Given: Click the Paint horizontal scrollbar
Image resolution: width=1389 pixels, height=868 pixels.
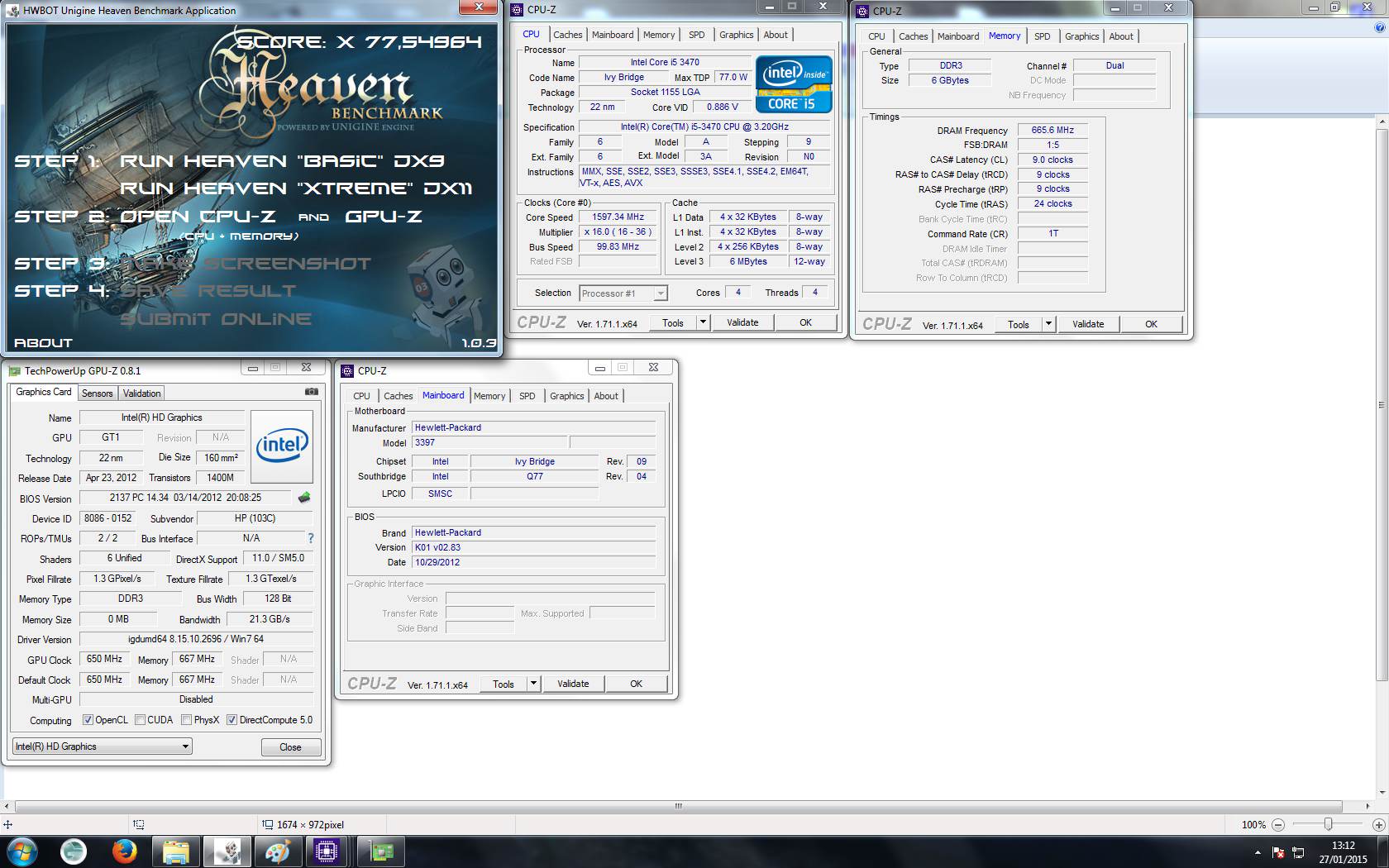Looking at the screenshot, I should coord(678,806).
